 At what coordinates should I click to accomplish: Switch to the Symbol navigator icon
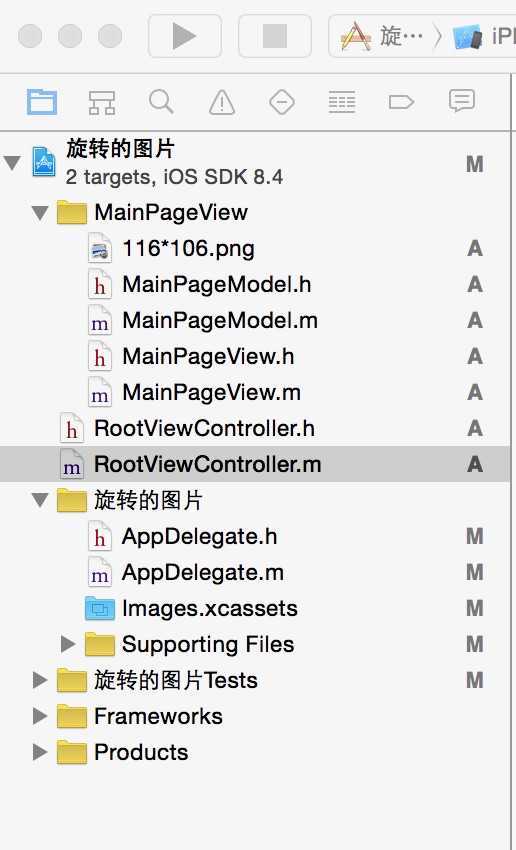pos(102,102)
